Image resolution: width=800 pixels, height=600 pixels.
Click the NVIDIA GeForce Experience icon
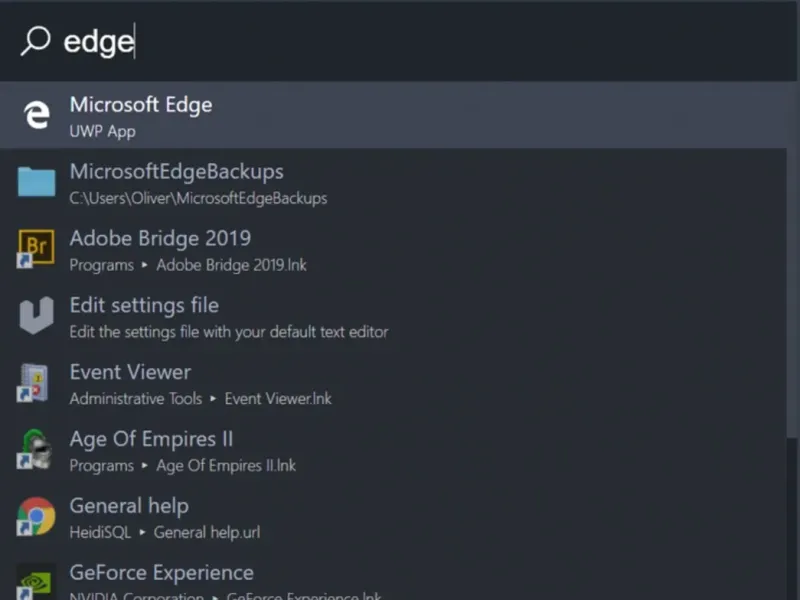[x=35, y=582]
